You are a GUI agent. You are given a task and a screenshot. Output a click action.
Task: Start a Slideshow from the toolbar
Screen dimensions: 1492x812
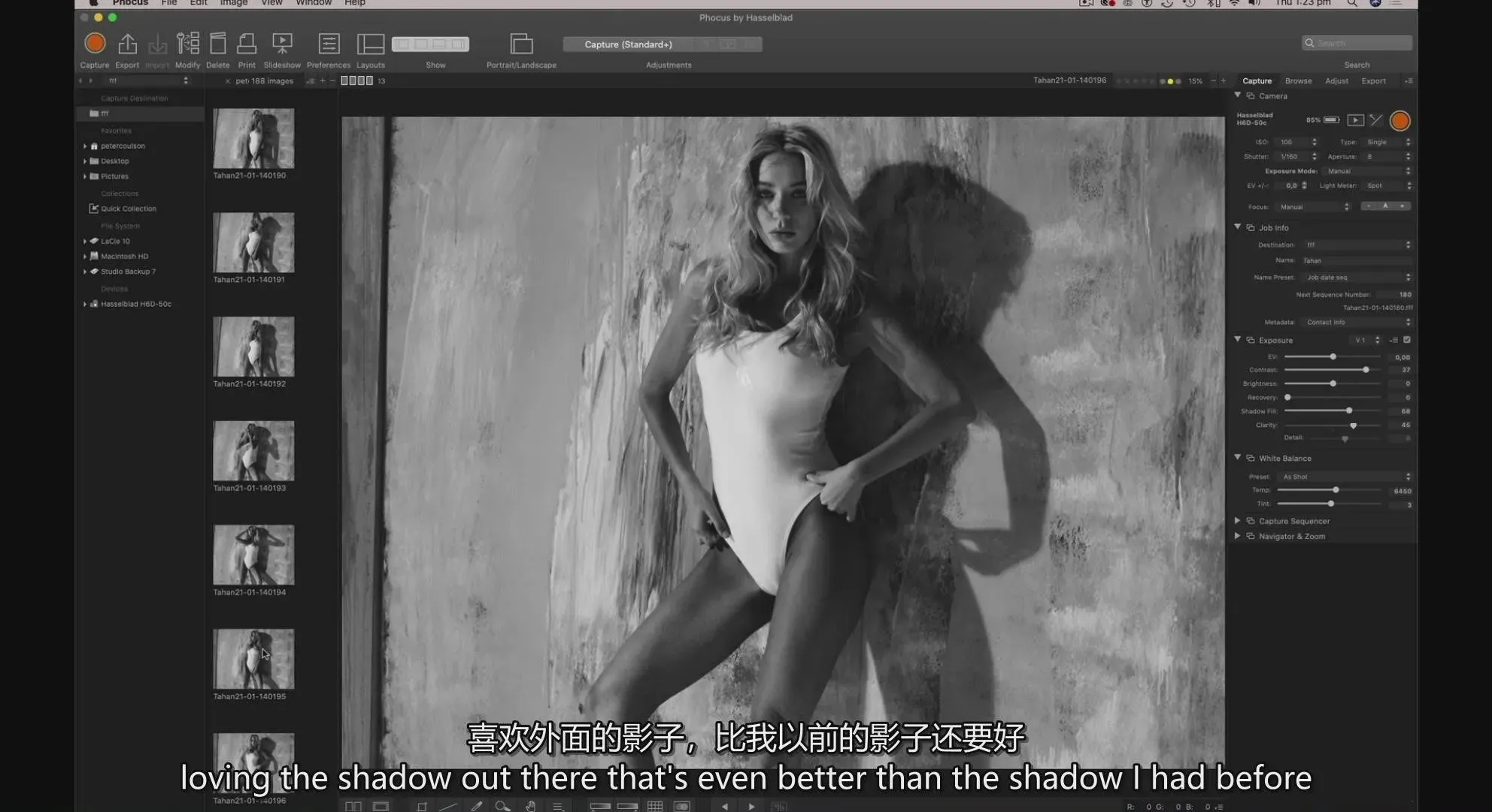point(282,44)
